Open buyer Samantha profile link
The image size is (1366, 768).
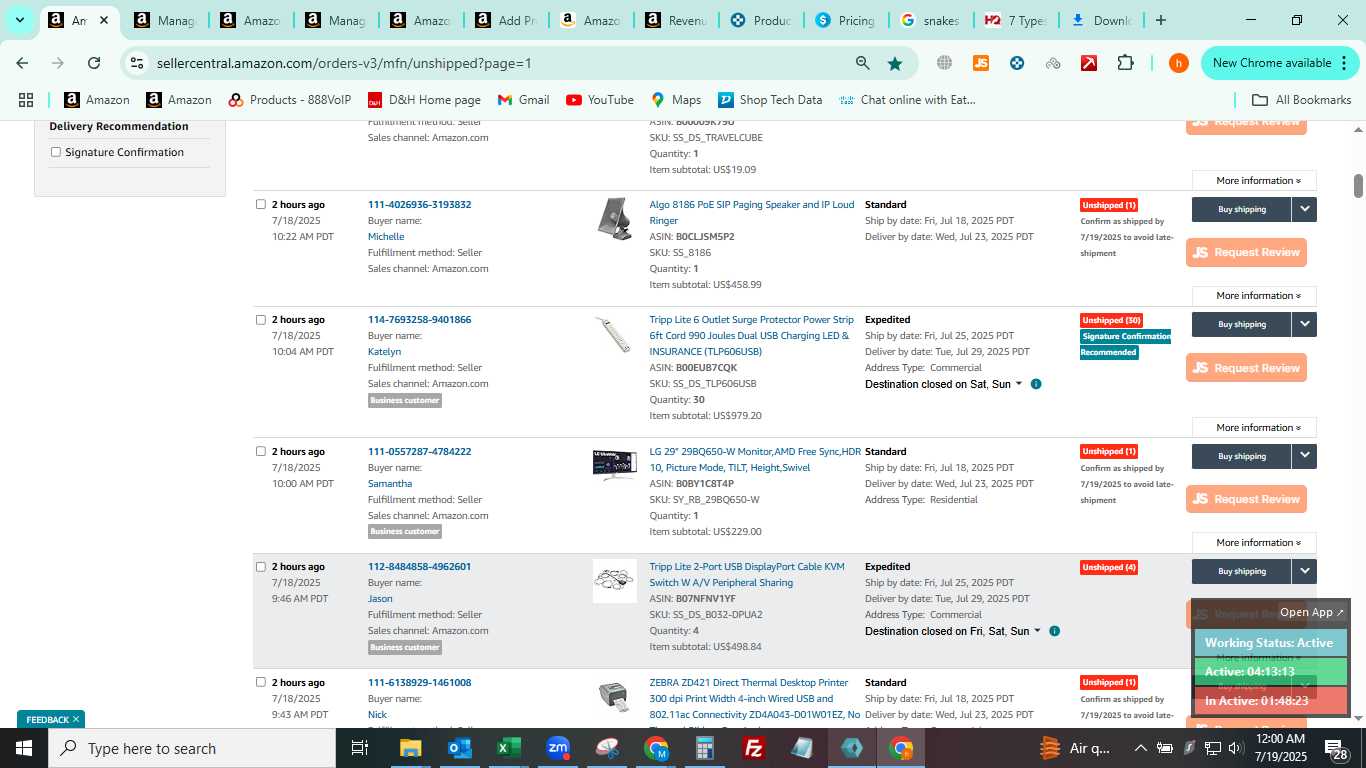[x=390, y=483]
